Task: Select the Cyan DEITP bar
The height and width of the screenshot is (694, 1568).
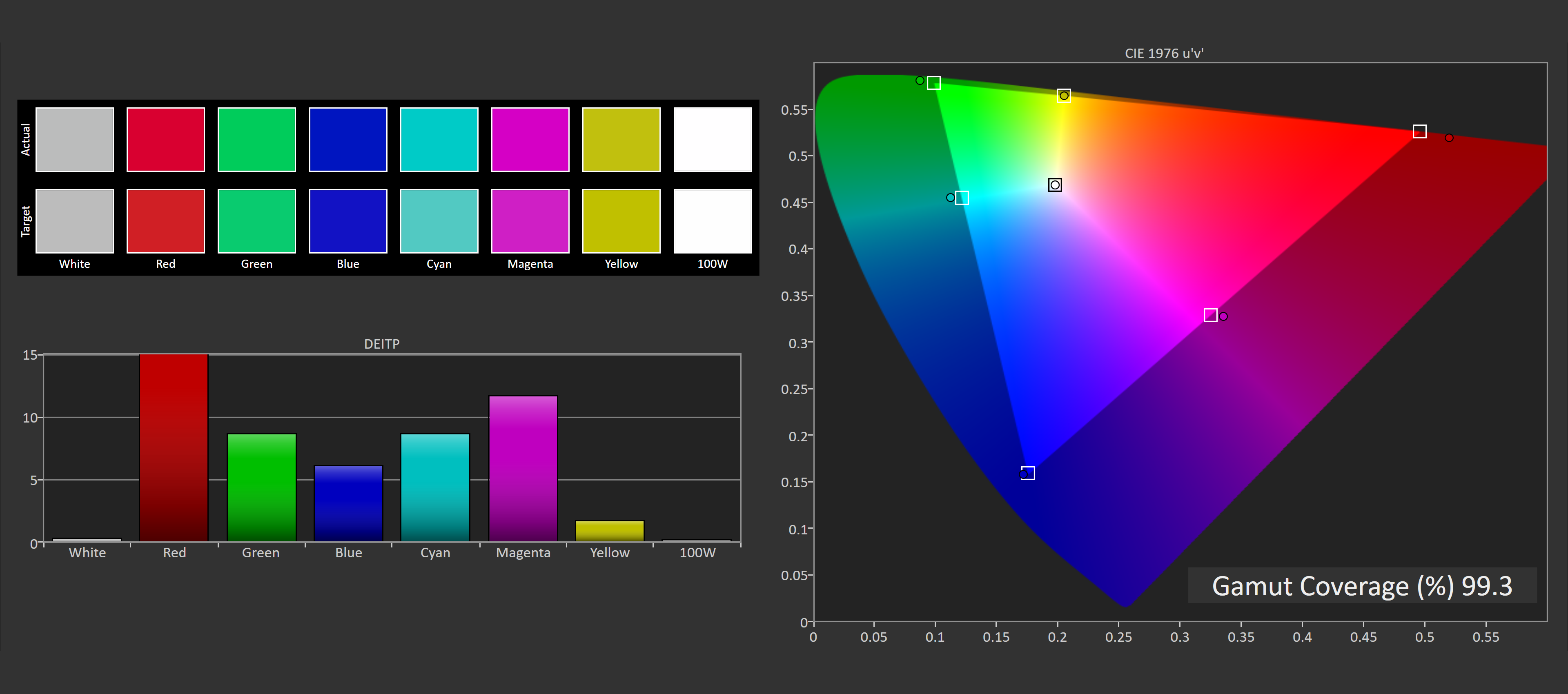Action: 435,487
